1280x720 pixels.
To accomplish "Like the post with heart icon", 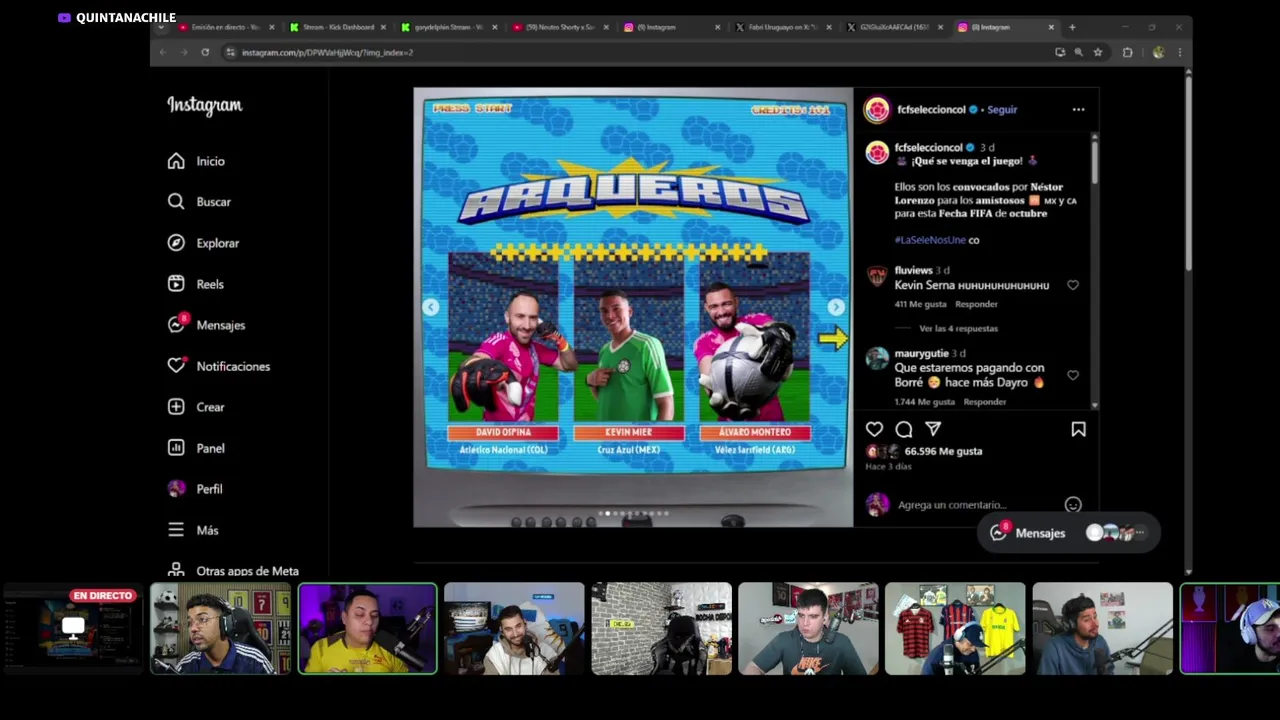I will pos(874,429).
